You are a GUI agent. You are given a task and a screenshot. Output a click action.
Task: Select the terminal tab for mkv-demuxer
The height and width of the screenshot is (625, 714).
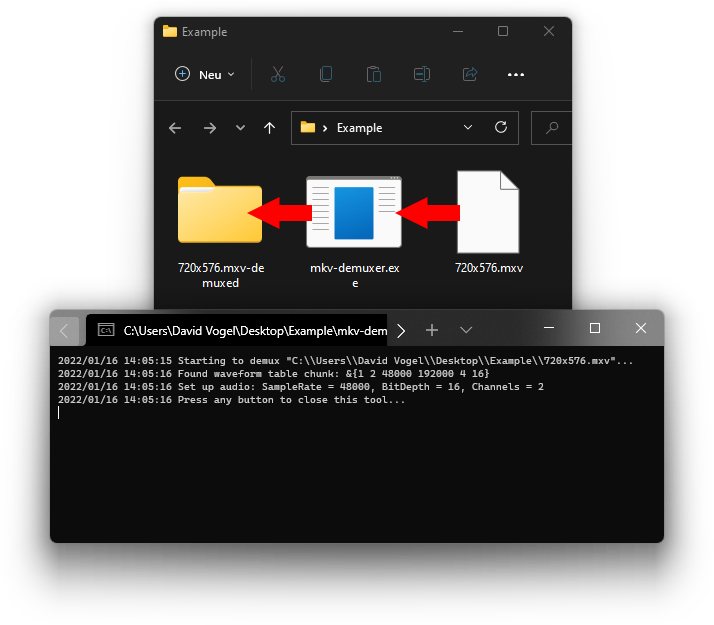[237, 330]
